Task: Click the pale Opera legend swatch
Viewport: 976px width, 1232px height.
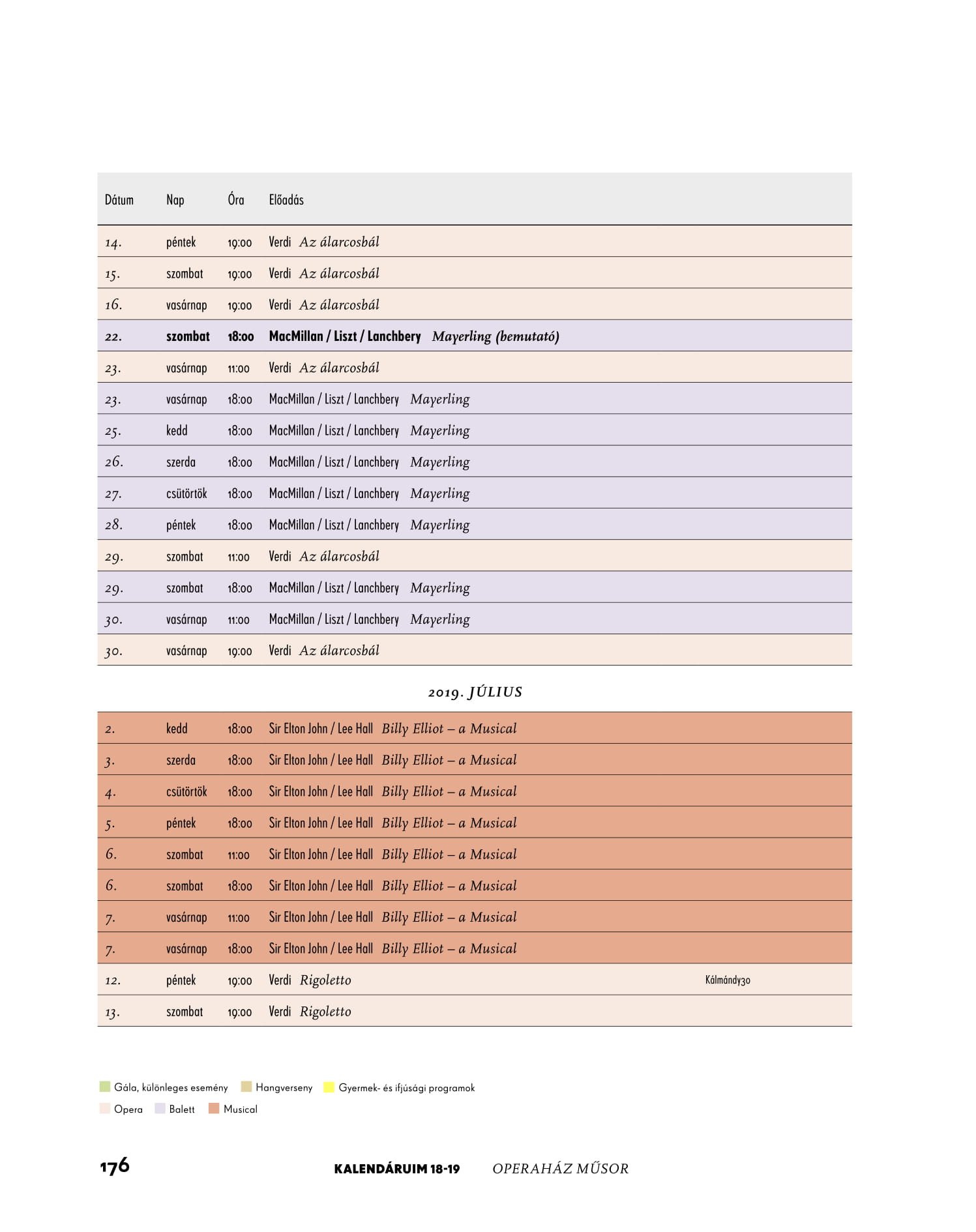Action: tap(104, 1108)
